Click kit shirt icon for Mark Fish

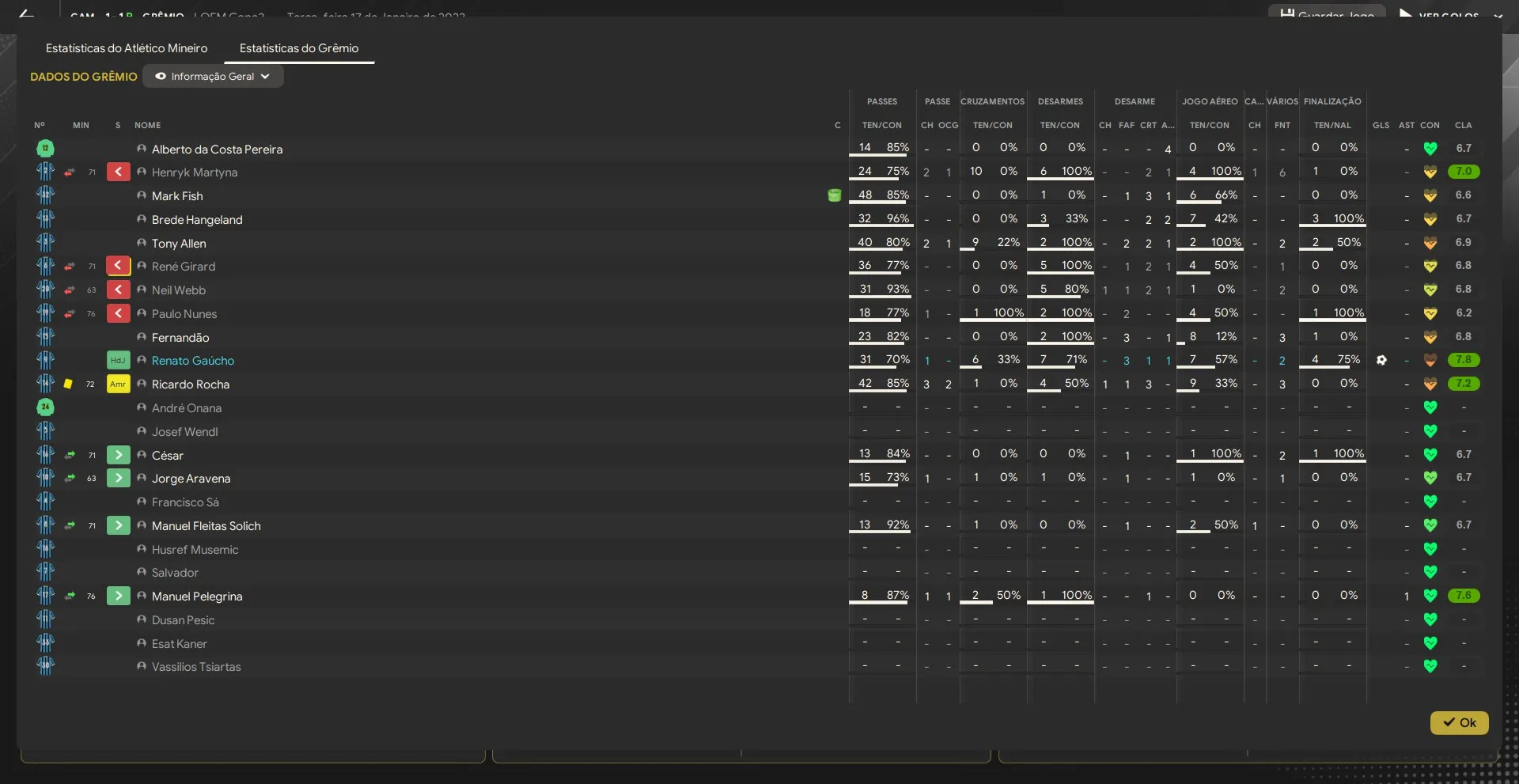(x=45, y=195)
